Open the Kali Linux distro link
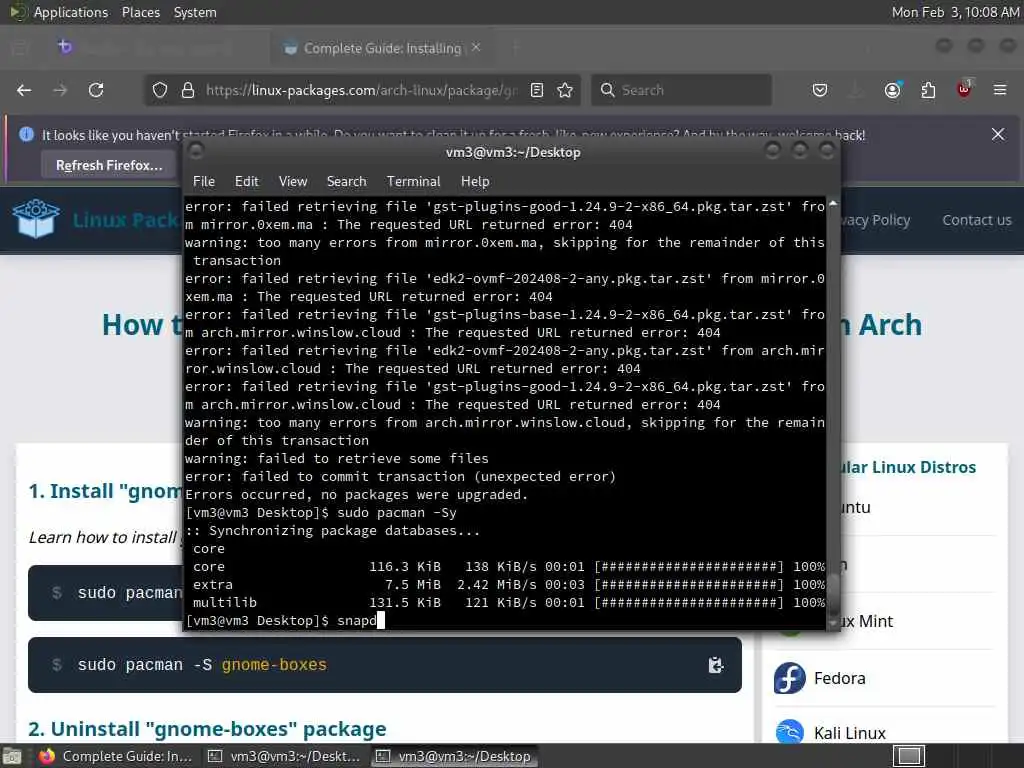Screen dimensions: 1024x768 tap(849, 733)
